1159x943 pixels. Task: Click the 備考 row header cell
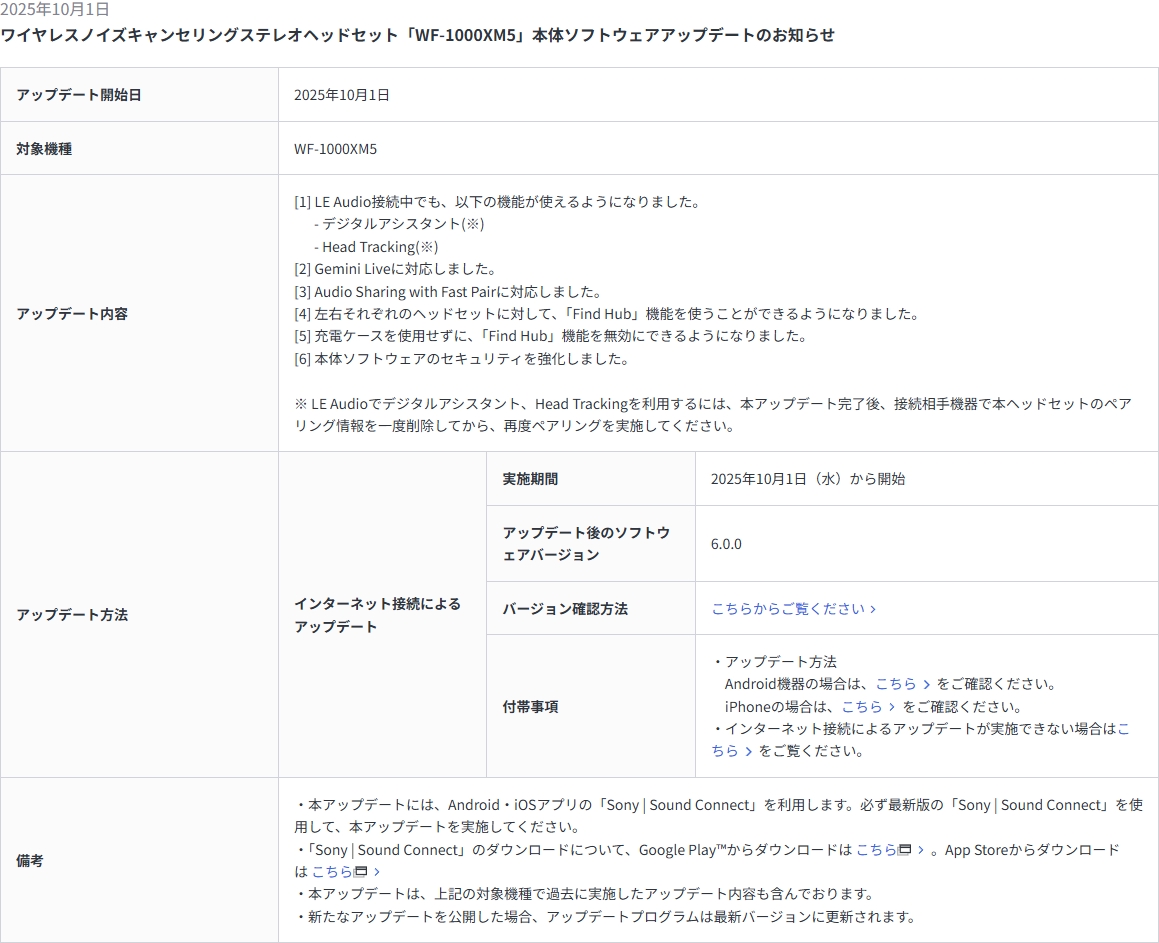coord(30,861)
